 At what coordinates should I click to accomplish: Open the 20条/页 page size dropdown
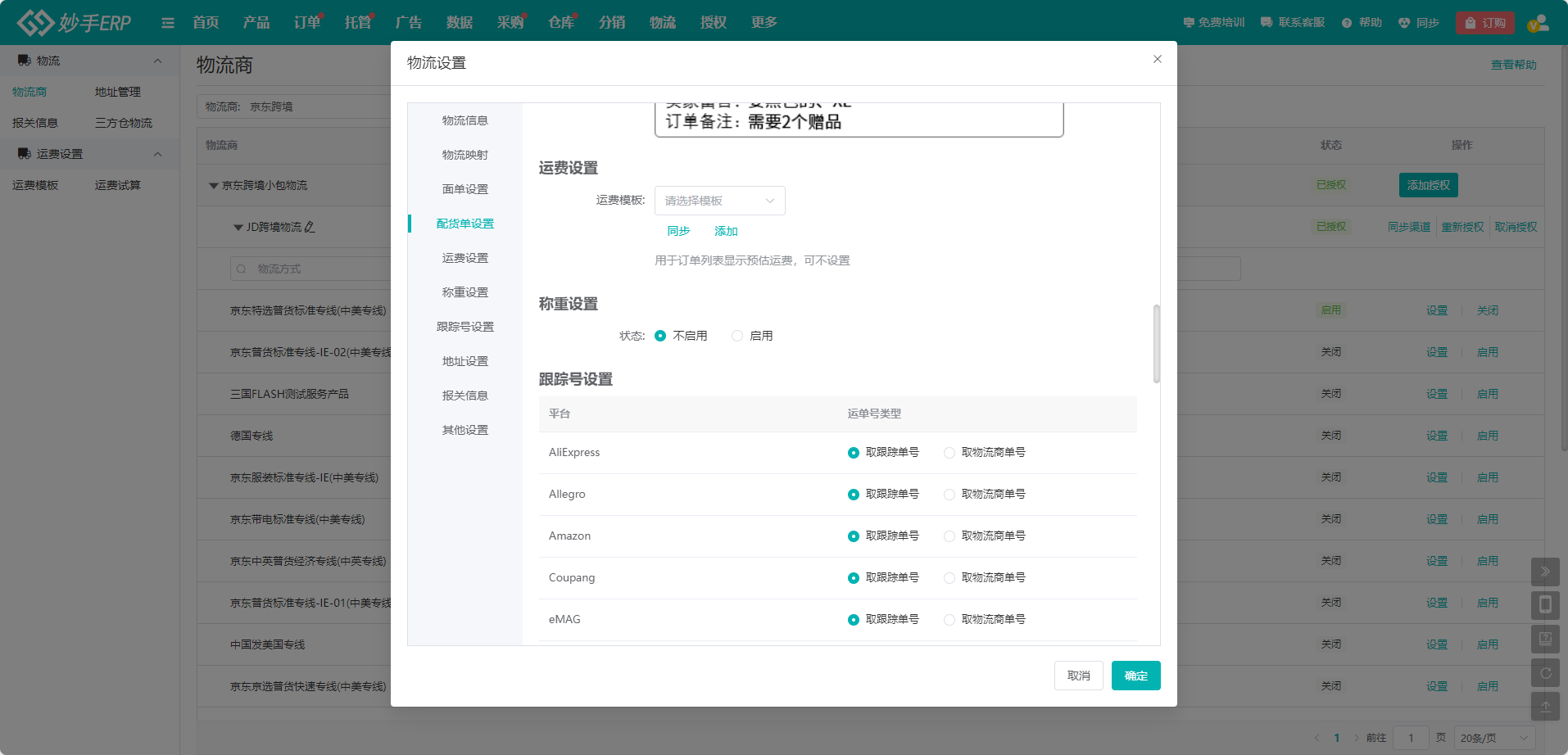click(1494, 738)
